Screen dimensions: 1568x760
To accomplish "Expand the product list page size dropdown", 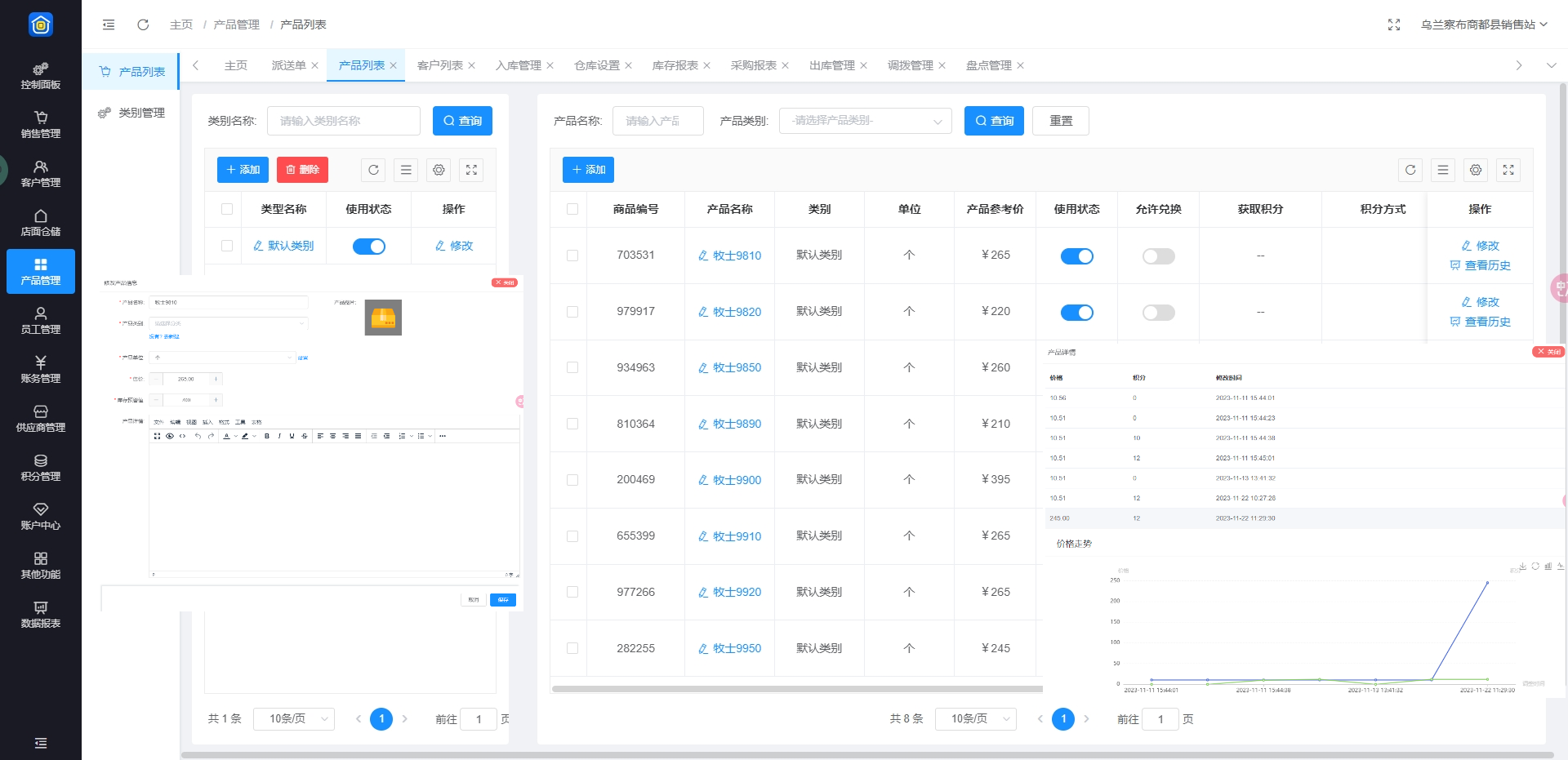I will tap(975, 719).
